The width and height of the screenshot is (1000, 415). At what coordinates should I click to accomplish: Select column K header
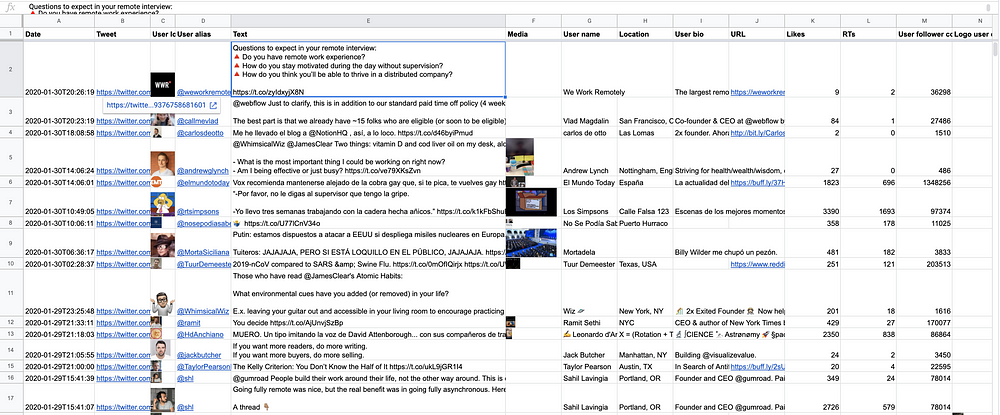pos(812,22)
